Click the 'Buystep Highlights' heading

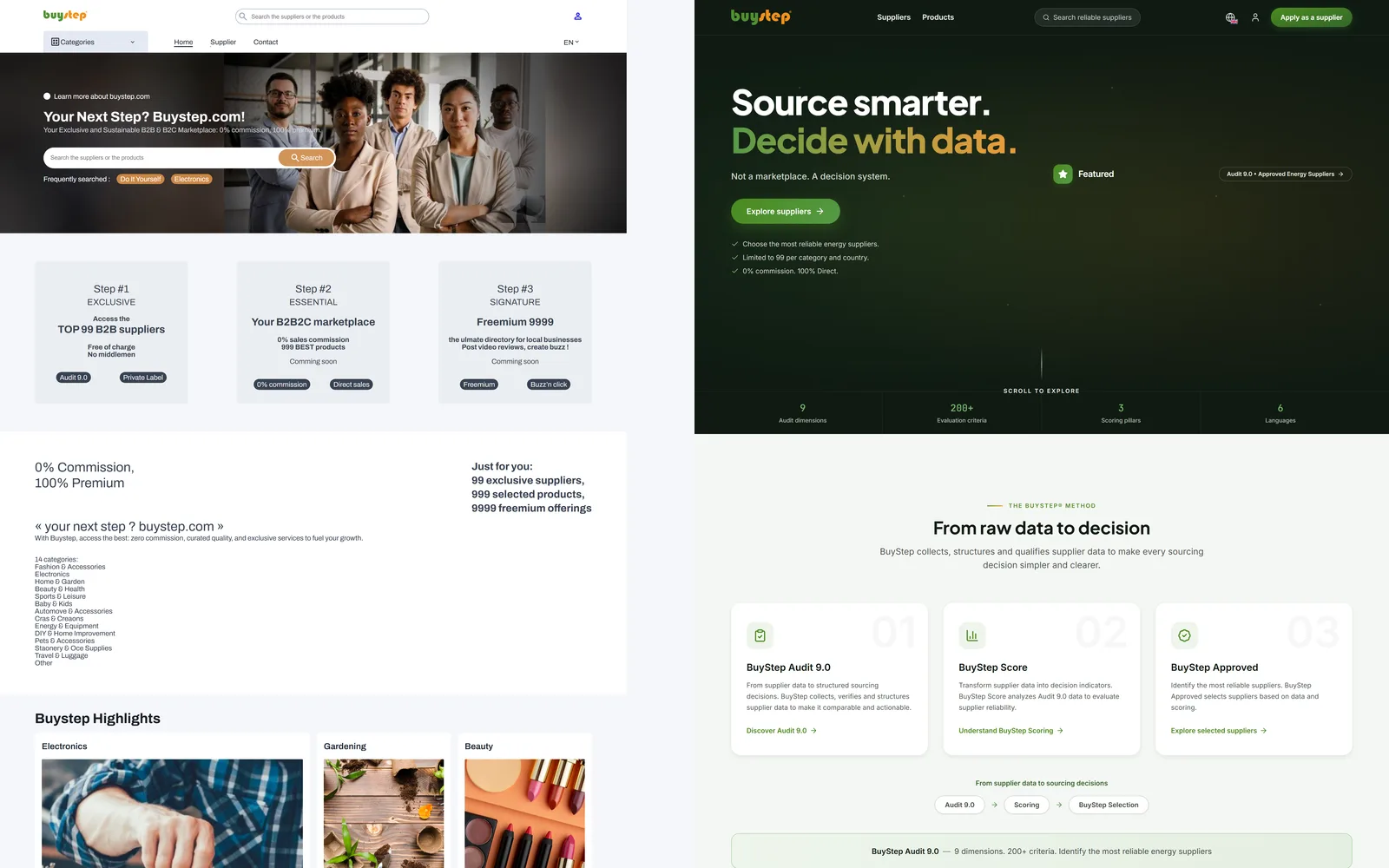97,719
